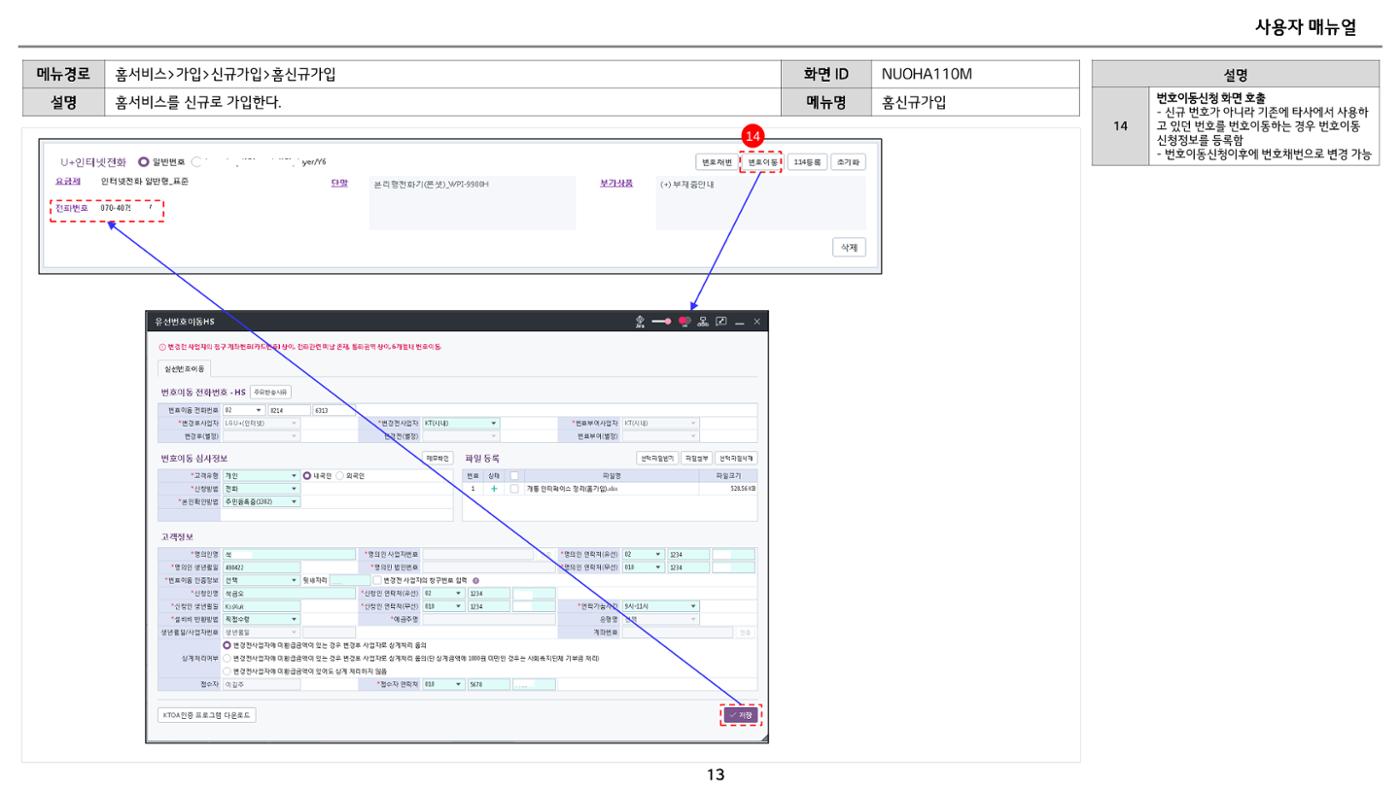
Task: Click the 선택파일삭제 button
Action: 736,458
